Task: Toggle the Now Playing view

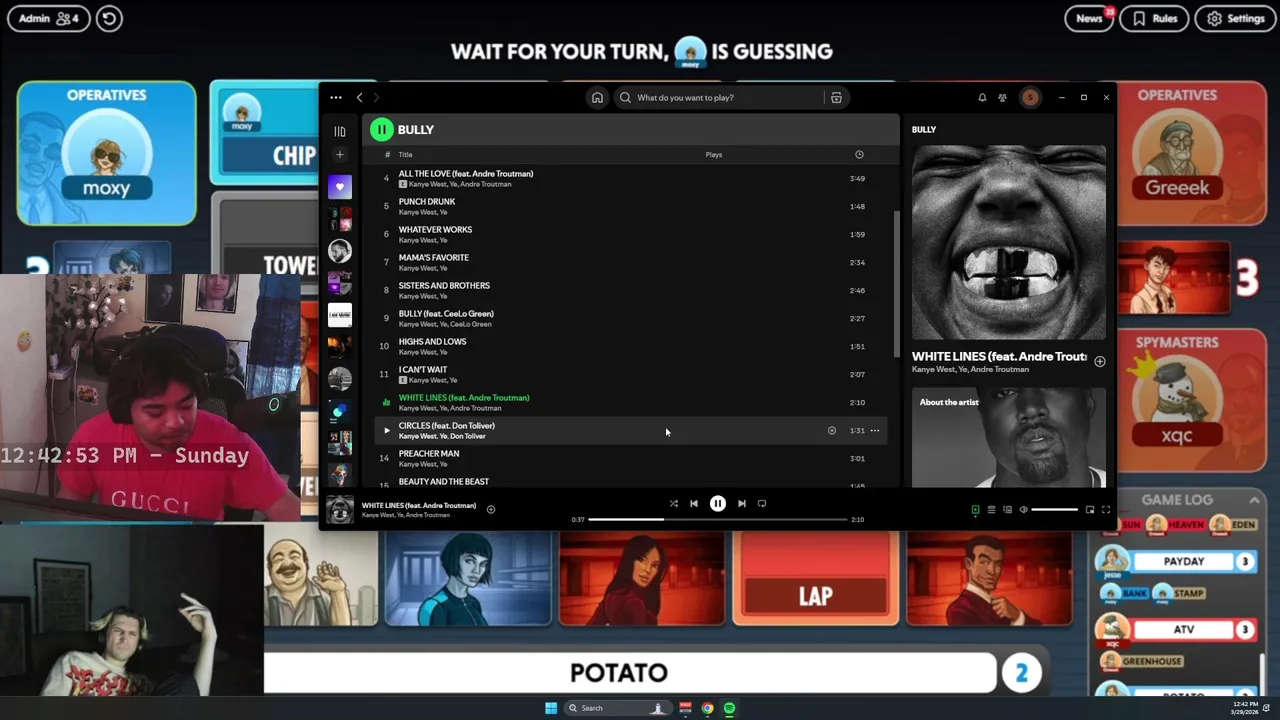Action: pyautogui.click(x=975, y=510)
